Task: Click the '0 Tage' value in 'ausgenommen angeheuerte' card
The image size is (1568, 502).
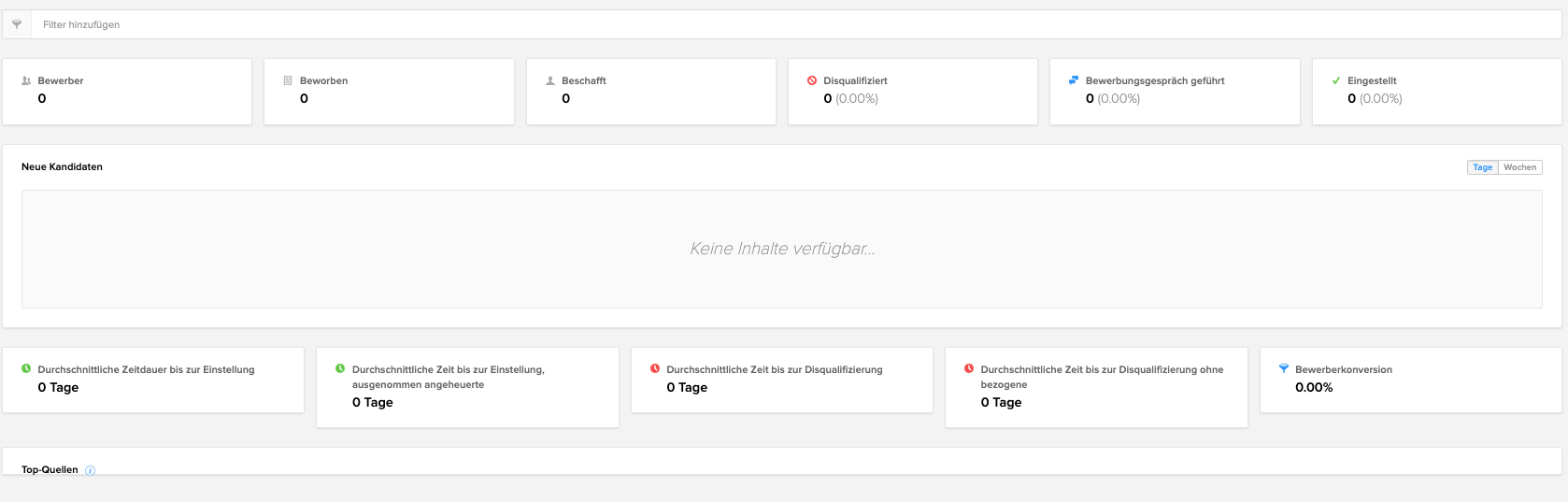Action: tap(373, 403)
